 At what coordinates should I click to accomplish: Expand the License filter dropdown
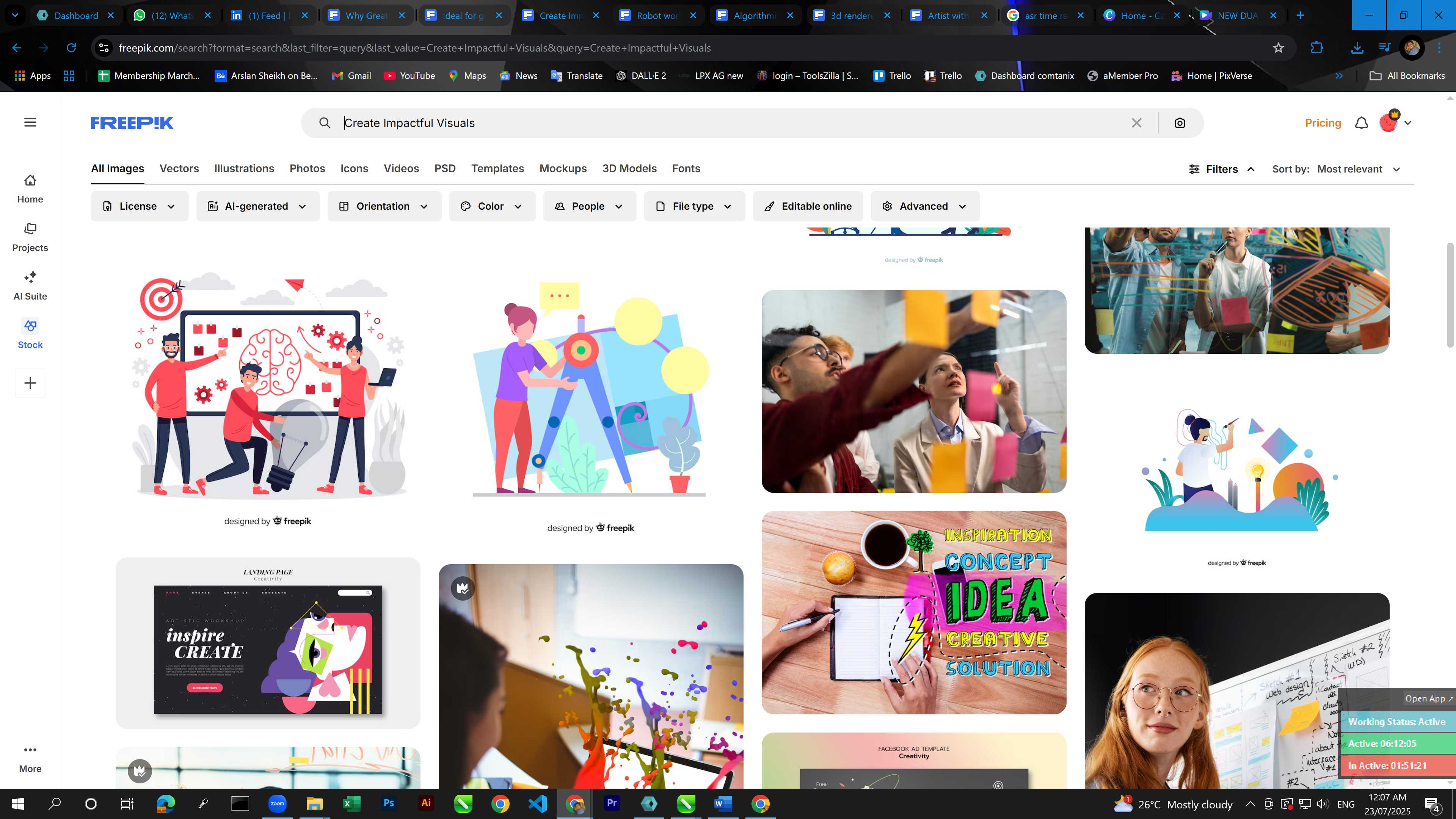(139, 206)
